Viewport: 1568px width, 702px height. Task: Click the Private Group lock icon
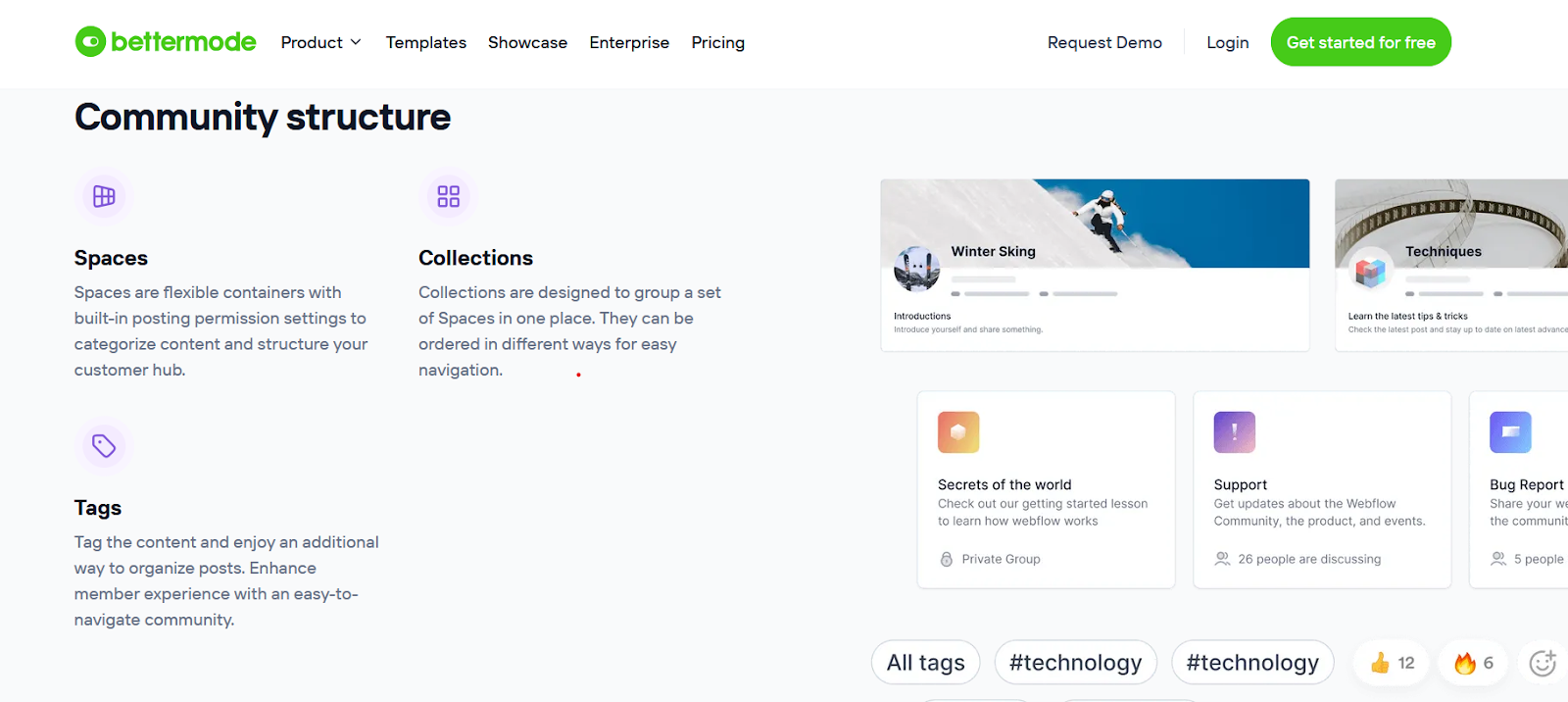tap(947, 559)
